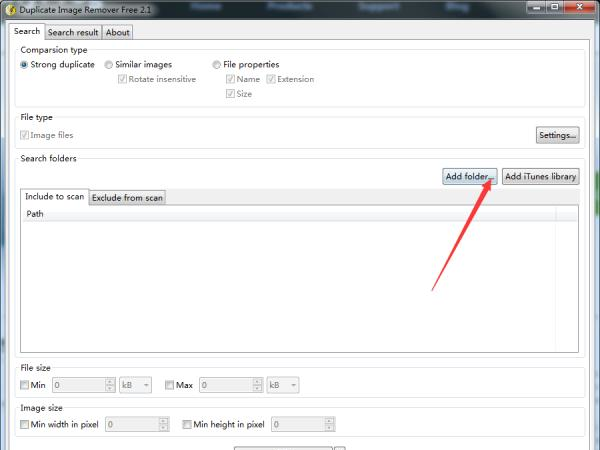Open the Max file size kB dropdown
600x450 pixels.
click(283, 385)
